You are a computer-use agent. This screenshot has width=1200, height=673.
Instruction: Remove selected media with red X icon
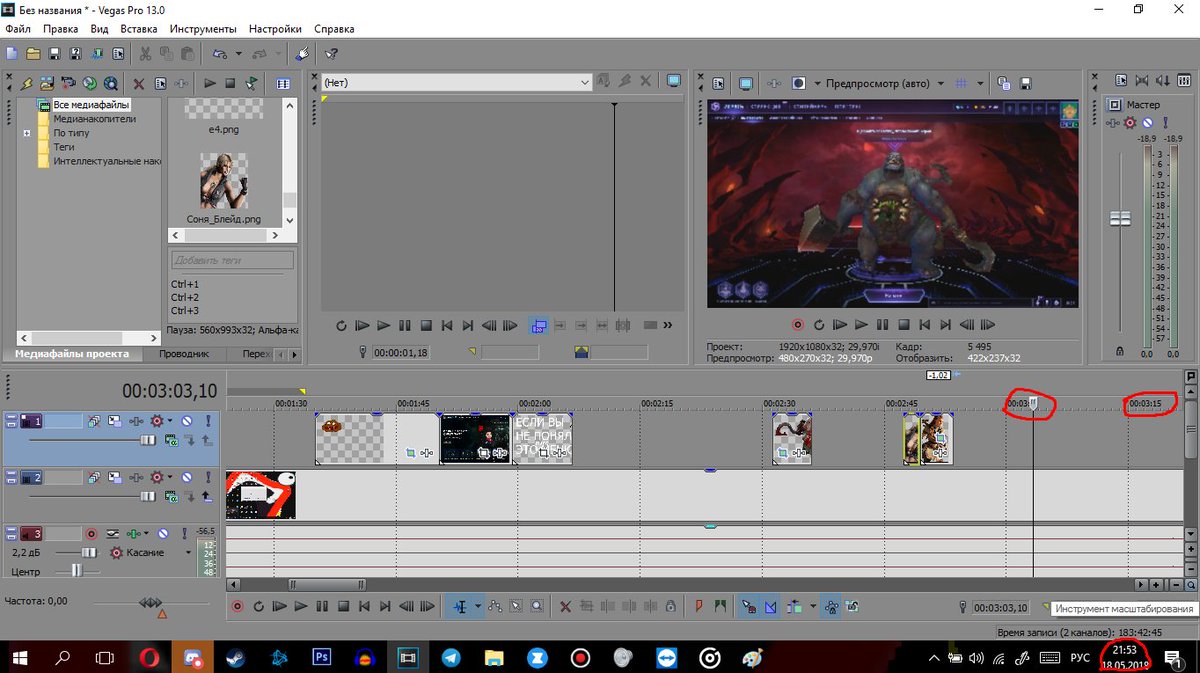(x=139, y=84)
